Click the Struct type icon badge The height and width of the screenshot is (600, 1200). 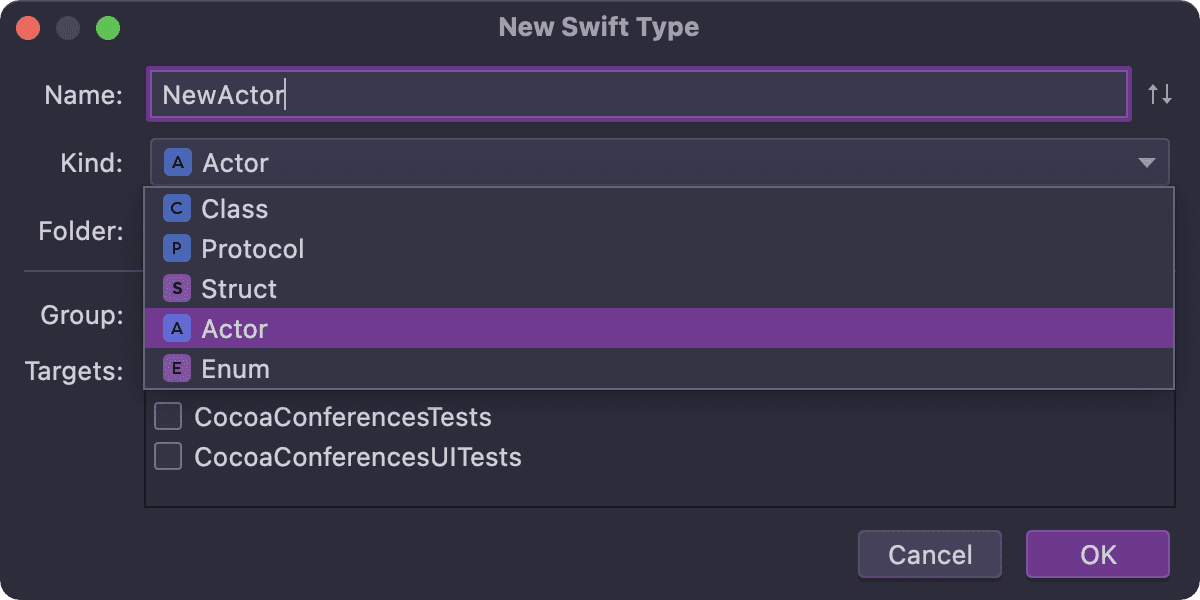[x=176, y=289]
